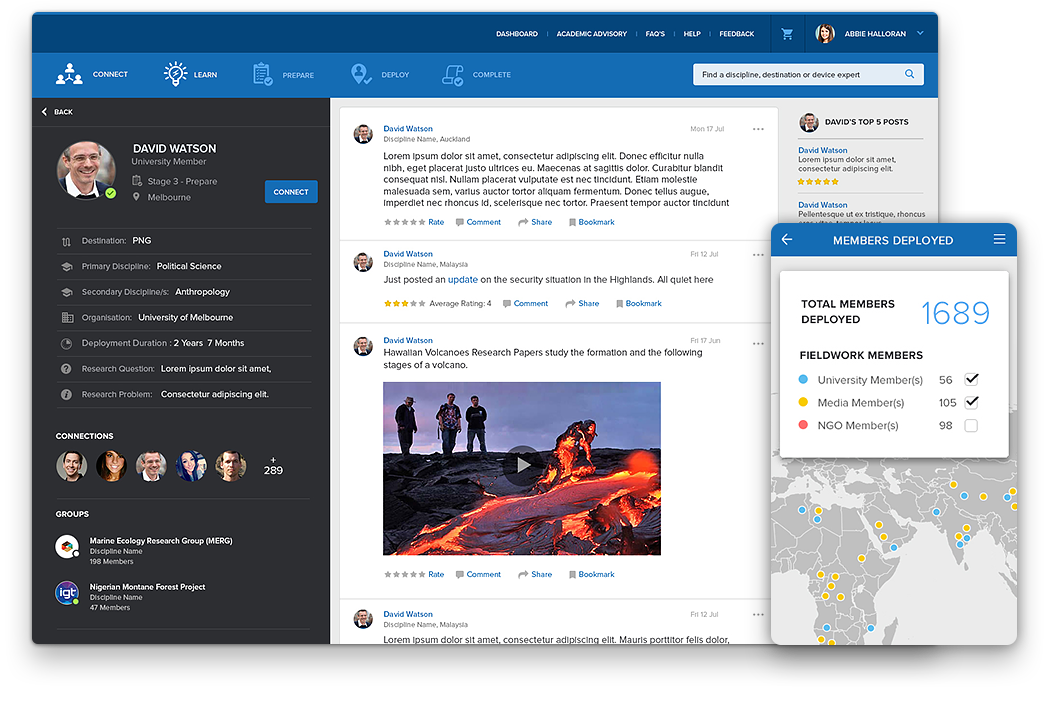Share the security update post
Viewport: 1050px width, 703px height.
point(582,303)
